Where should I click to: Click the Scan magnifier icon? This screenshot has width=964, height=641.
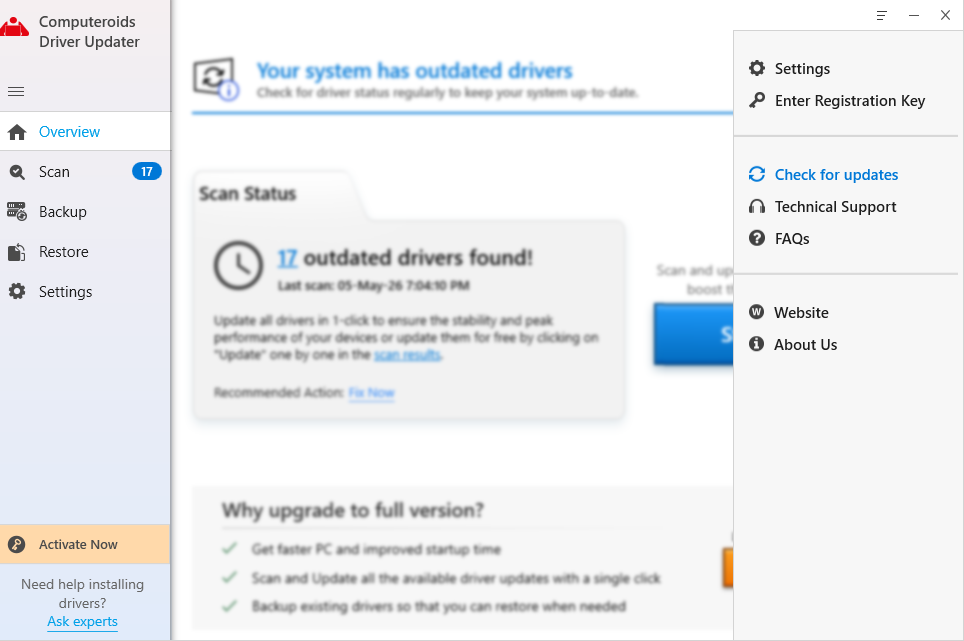click(17, 172)
